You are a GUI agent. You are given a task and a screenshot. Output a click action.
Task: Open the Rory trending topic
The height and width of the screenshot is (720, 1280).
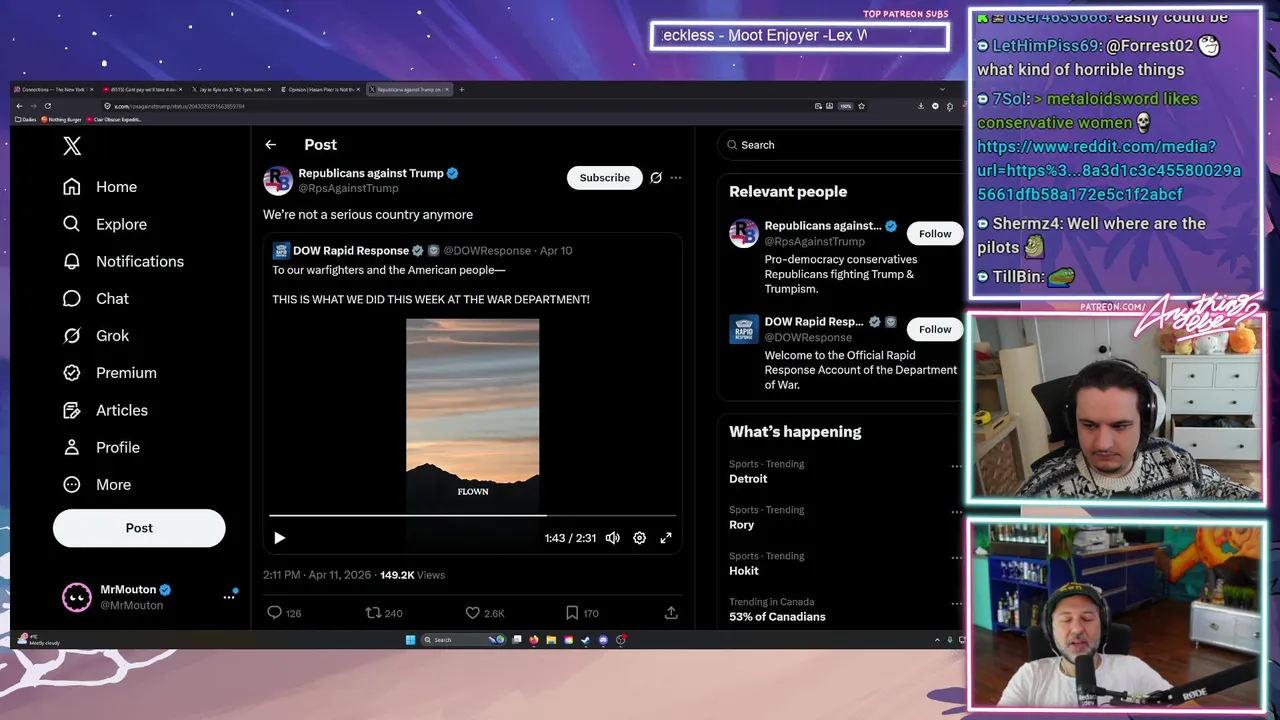(x=742, y=525)
